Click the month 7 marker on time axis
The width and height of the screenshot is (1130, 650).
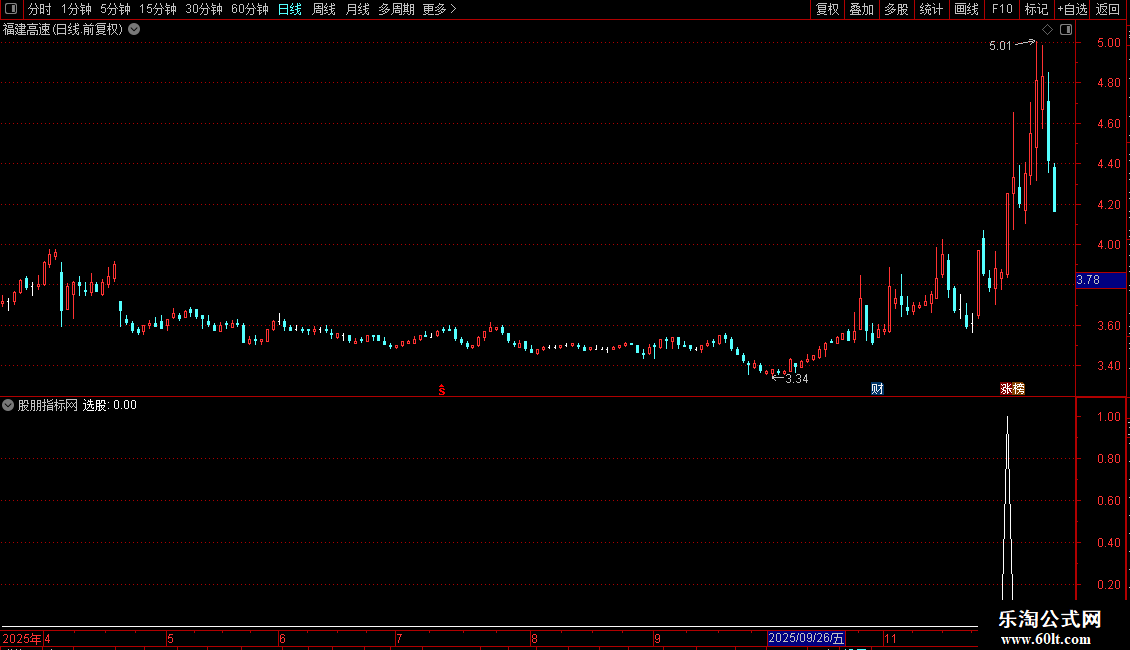[399, 638]
